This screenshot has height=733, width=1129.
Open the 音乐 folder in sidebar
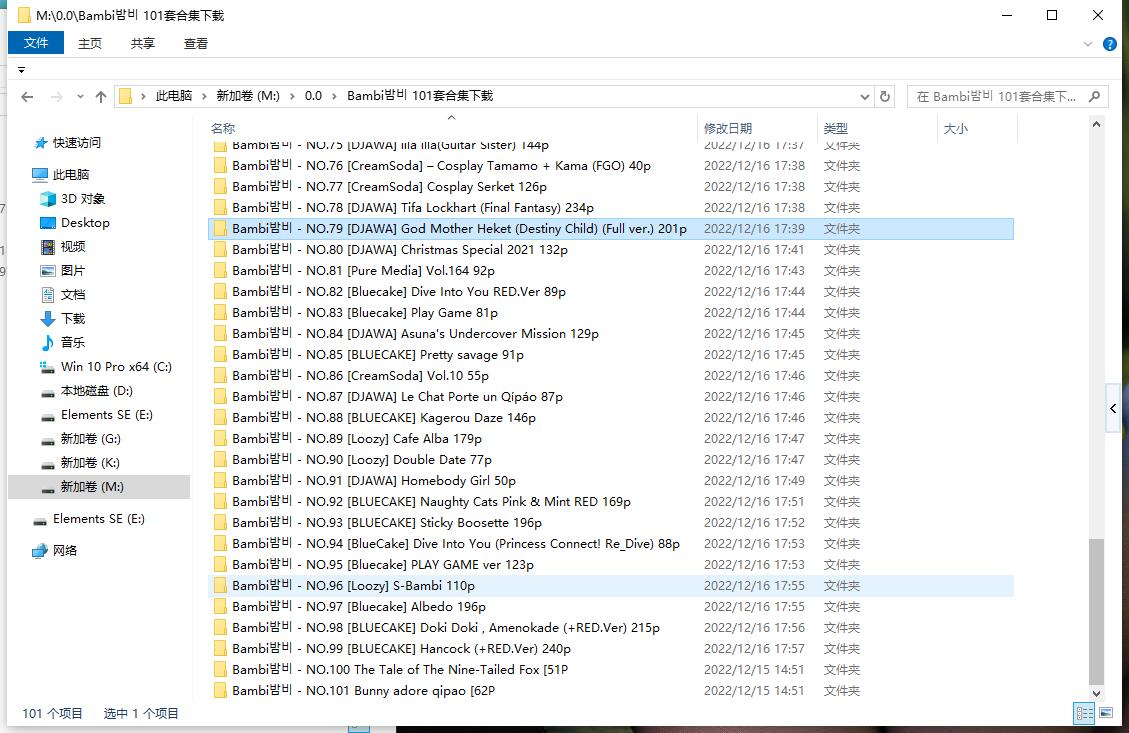73,342
